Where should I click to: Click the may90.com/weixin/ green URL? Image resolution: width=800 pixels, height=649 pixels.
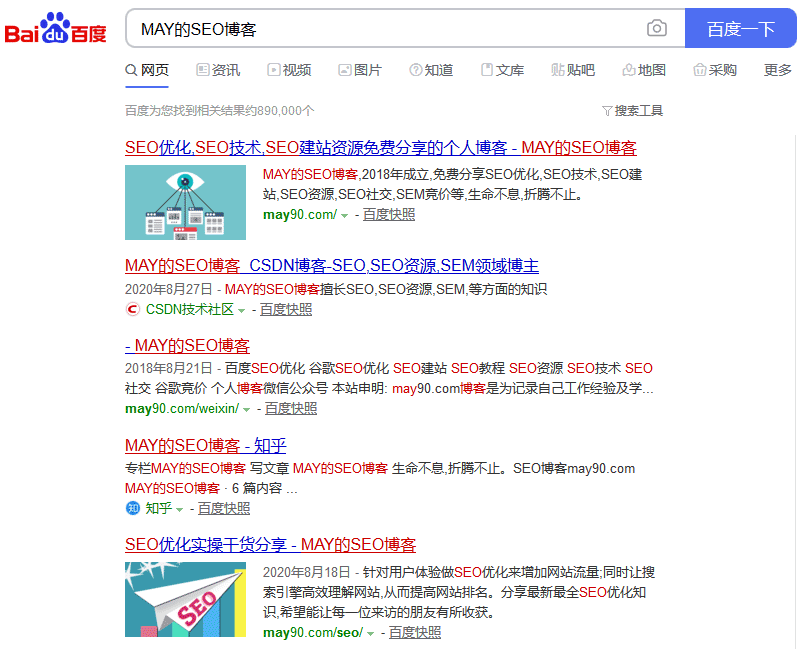click(x=182, y=409)
